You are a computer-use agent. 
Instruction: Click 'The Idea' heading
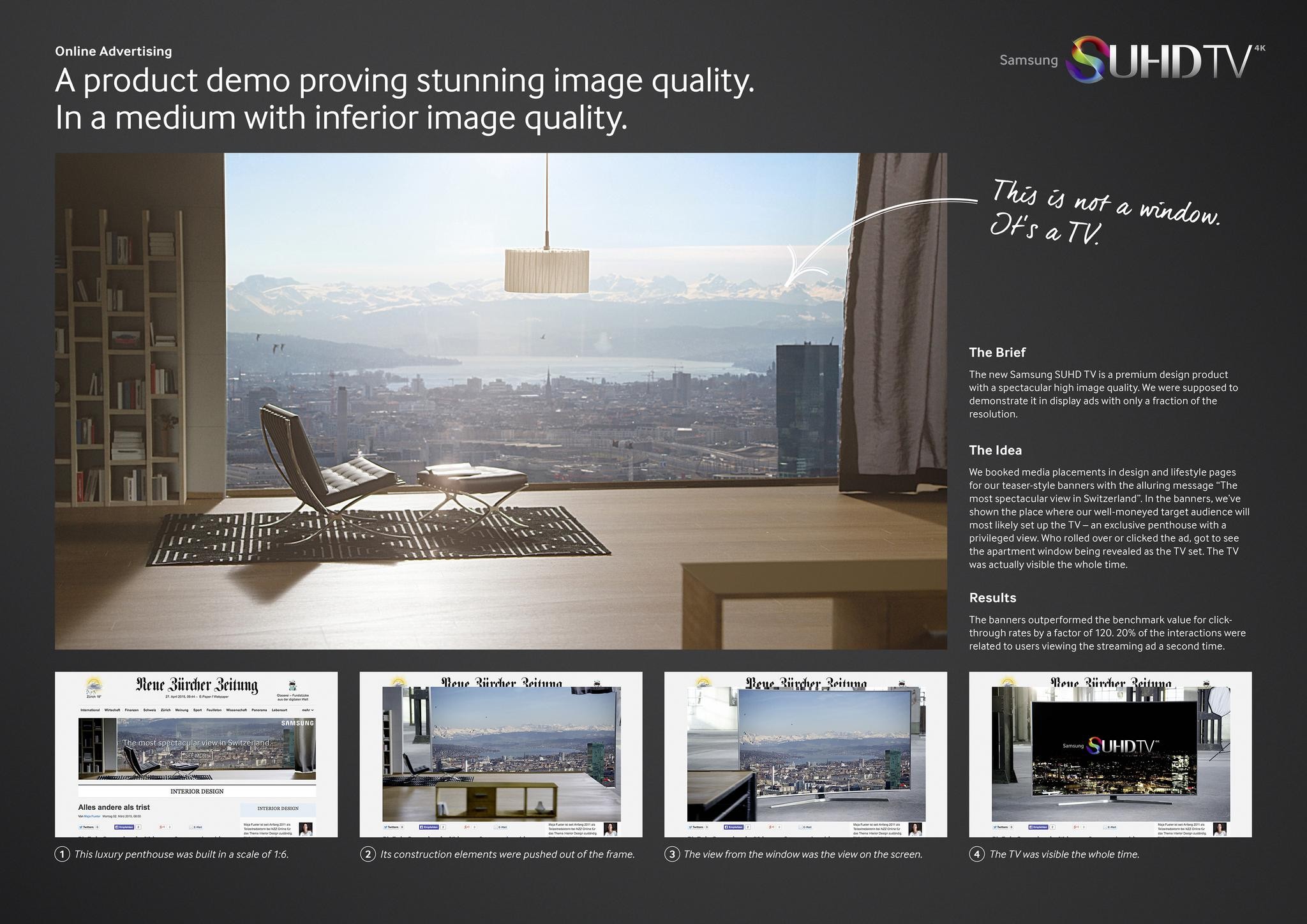996,450
